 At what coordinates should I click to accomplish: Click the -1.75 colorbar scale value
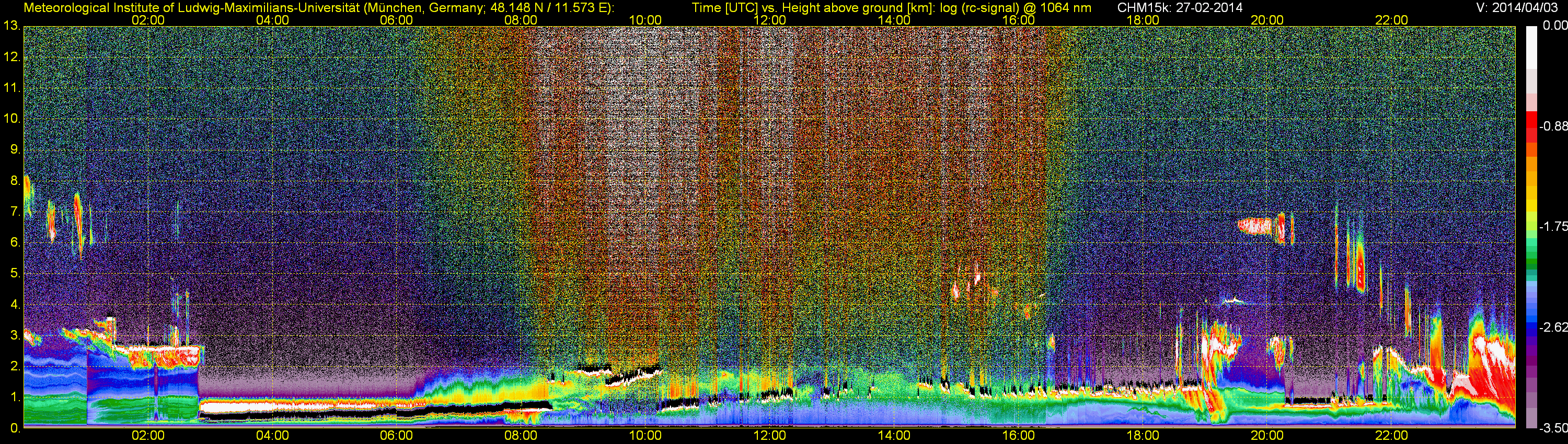1553,226
